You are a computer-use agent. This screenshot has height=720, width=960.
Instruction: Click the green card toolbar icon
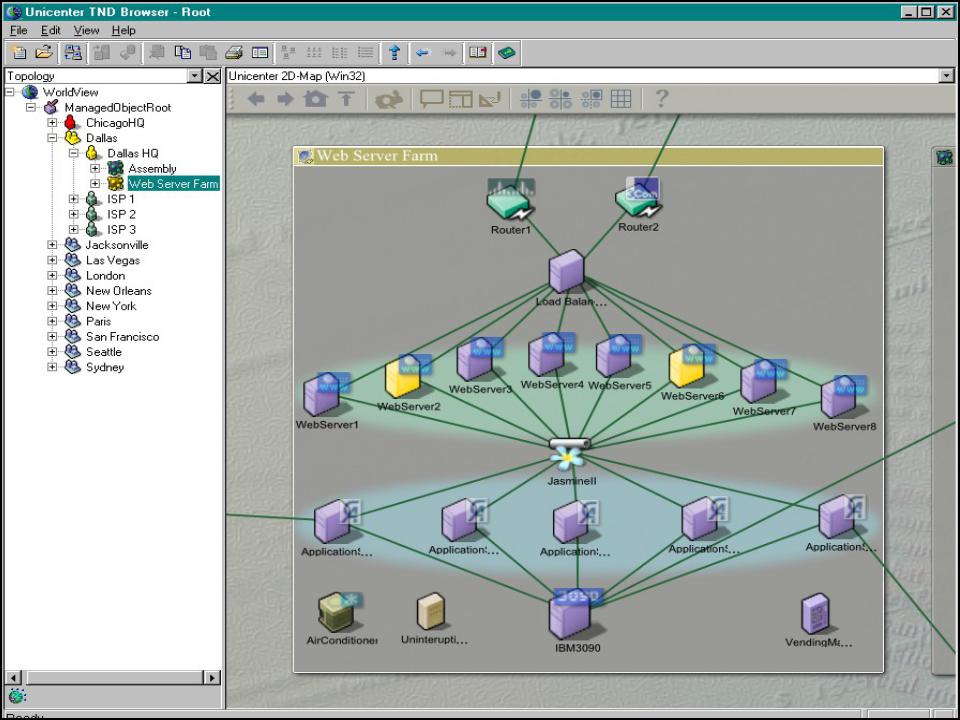[507, 53]
